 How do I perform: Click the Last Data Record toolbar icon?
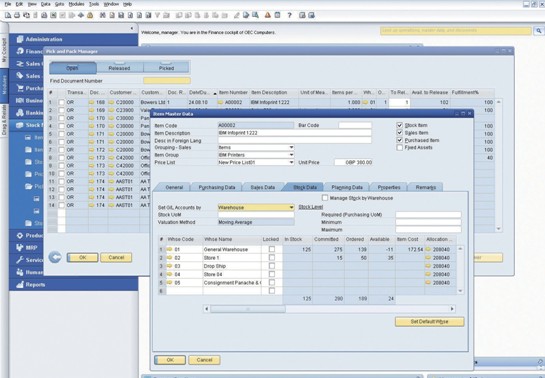(x=148, y=15)
